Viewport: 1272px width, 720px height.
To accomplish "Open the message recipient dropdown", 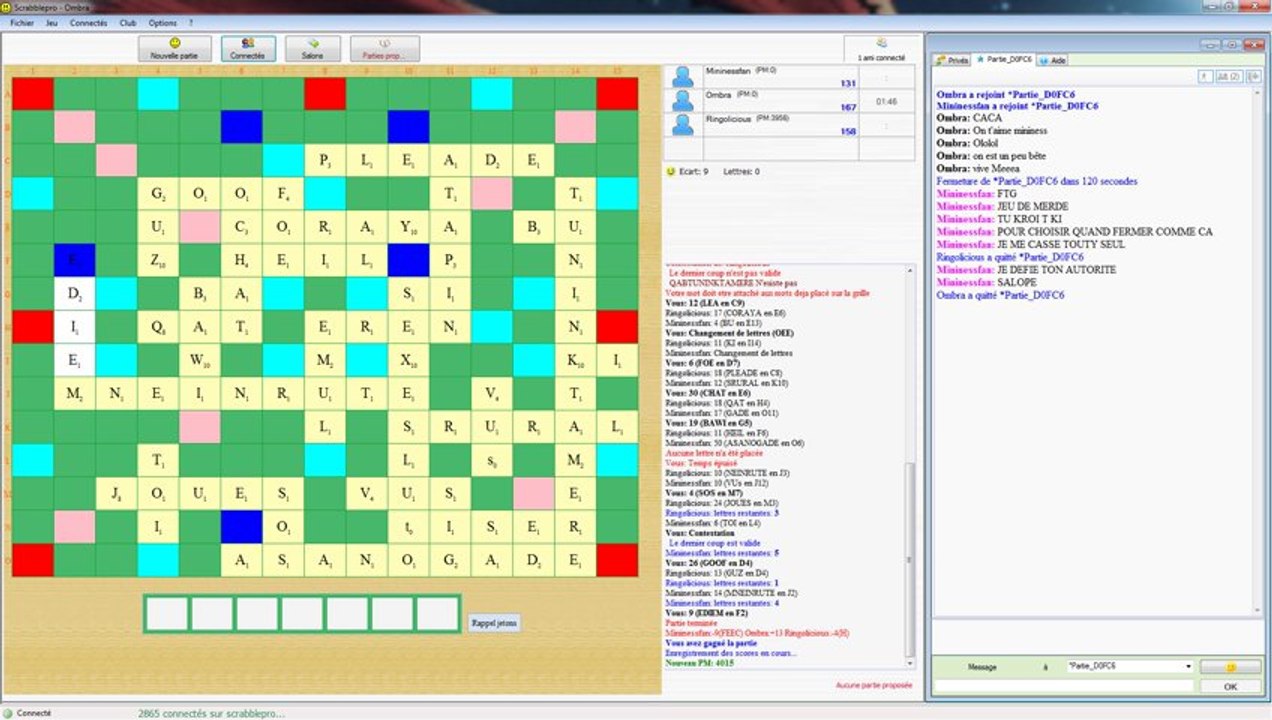I will point(1130,666).
